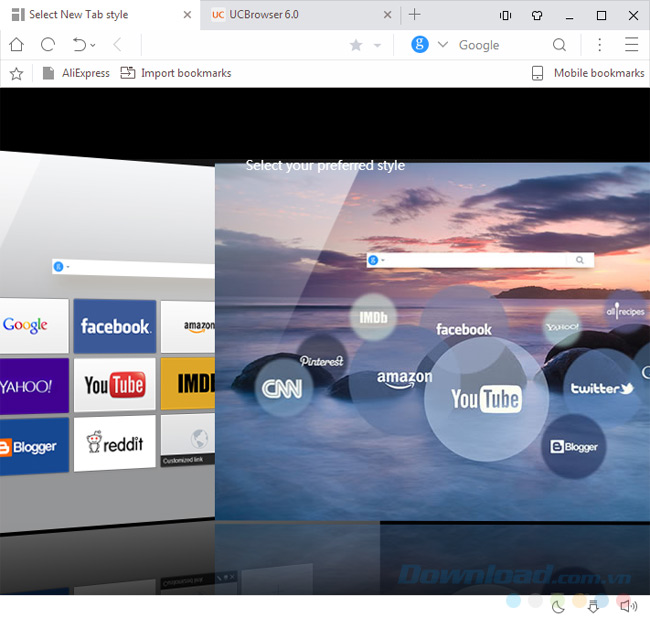This screenshot has height=617, width=650.
Task: Expand the undo history dropdown arrow
Action: (93, 45)
